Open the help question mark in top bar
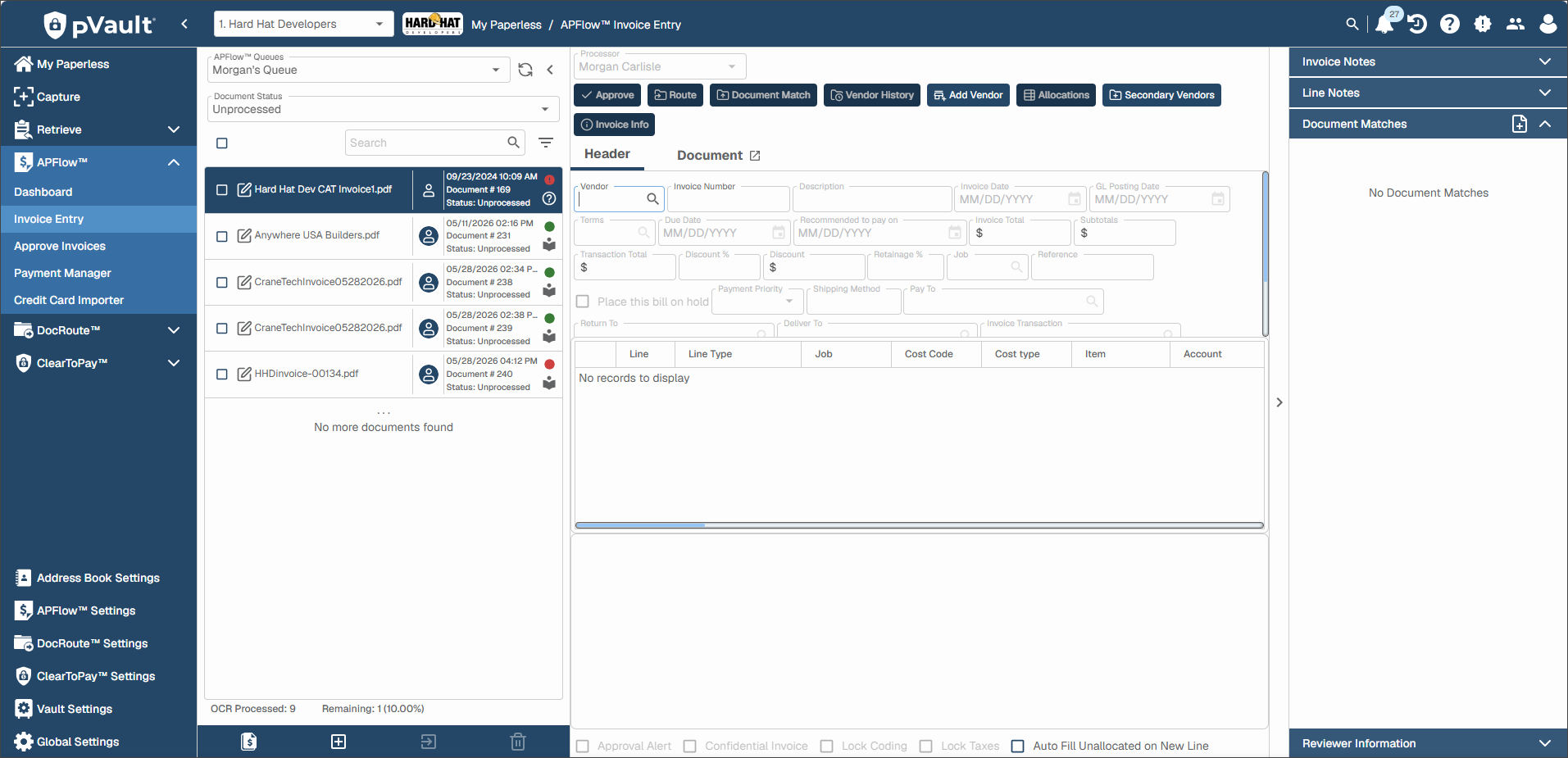The image size is (1568, 758). pyautogui.click(x=1450, y=25)
